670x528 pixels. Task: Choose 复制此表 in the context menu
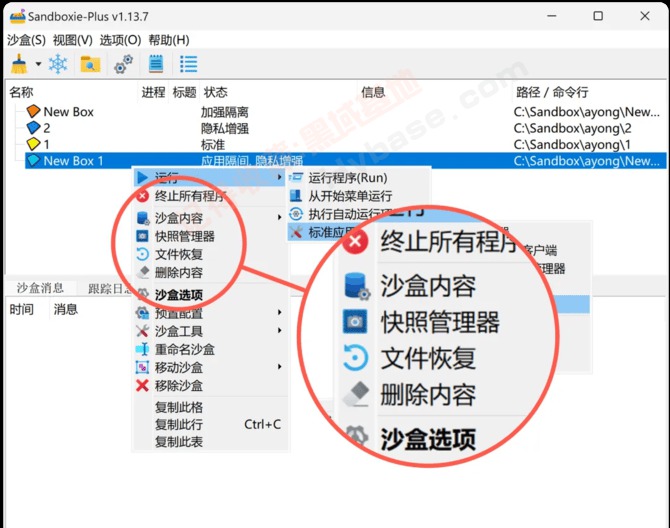coord(212,441)
